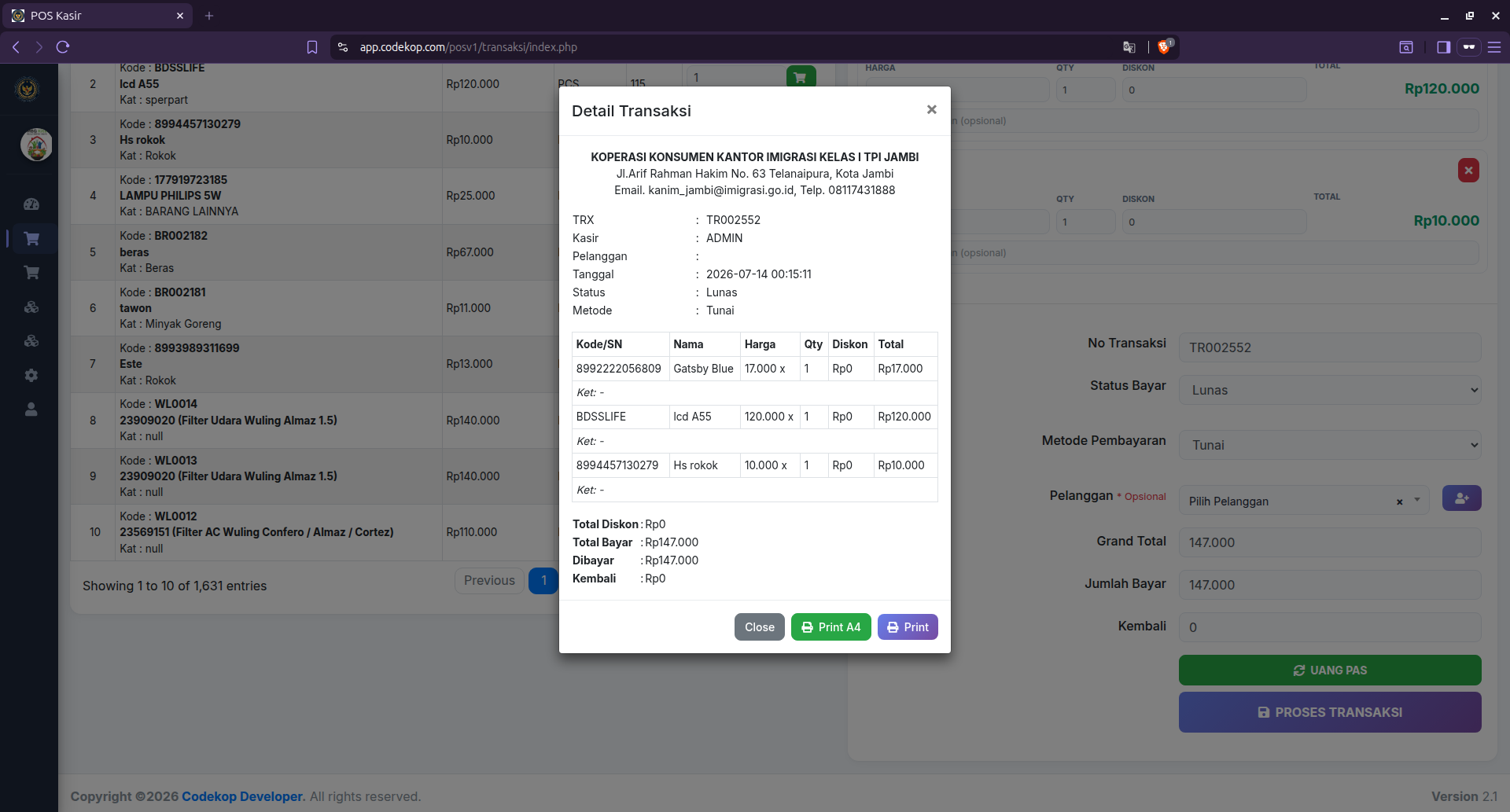This screenshot has width=1510, height=812.
Task: Click browser back arrow
Action: [x=16, y=47]
